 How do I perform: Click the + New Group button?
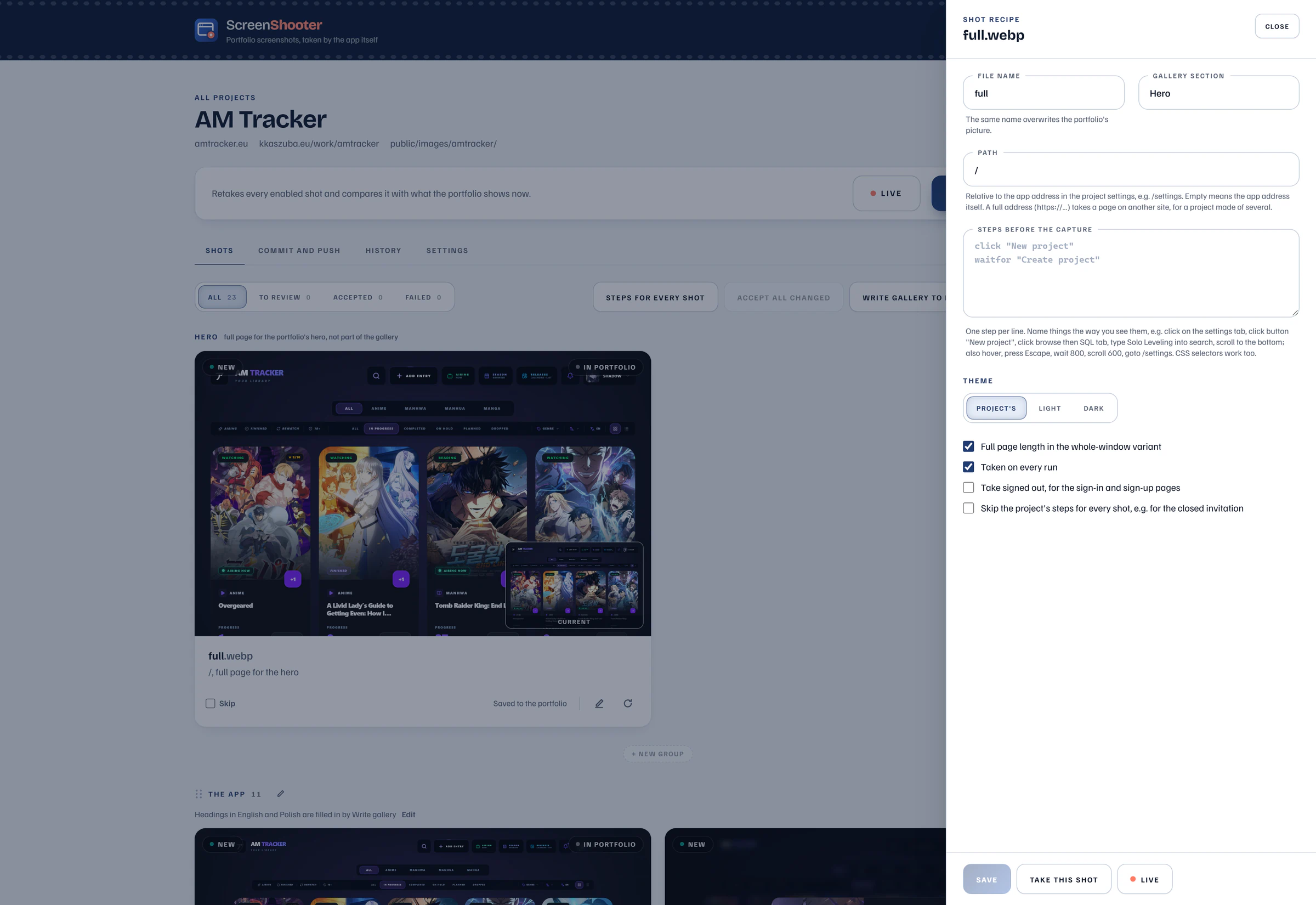click(657, 754)
